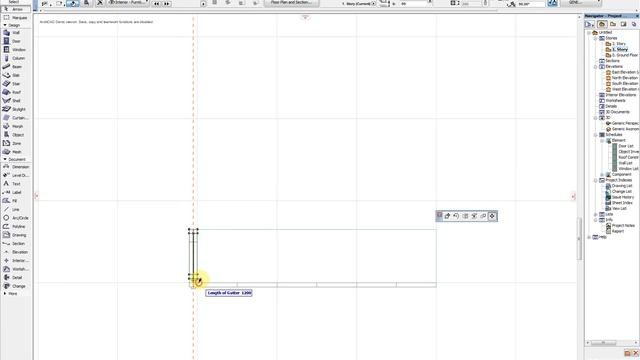Viewport: 640px width, 360px height.
Task: Open the Drawing List index
Action: (619, 186)
